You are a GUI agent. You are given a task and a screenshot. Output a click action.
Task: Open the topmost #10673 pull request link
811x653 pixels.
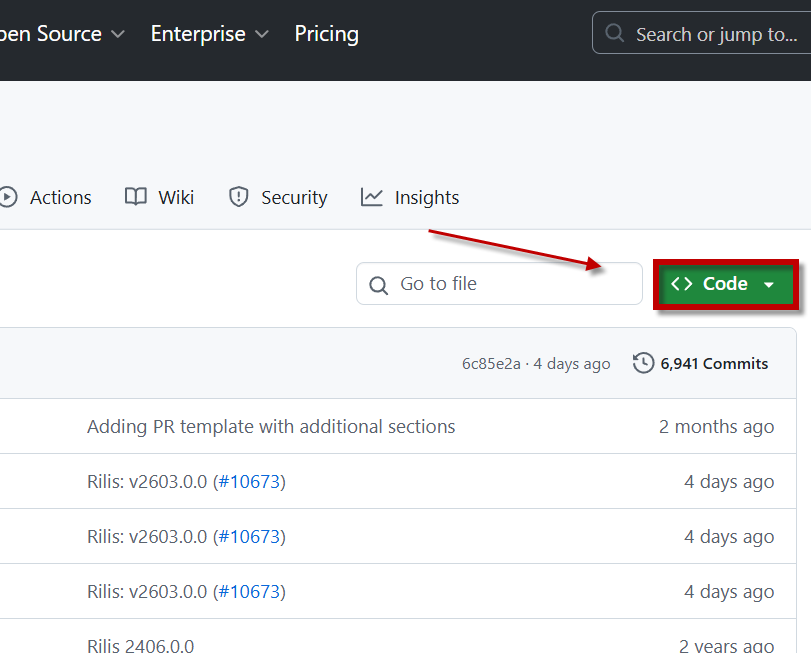(251, 481)
